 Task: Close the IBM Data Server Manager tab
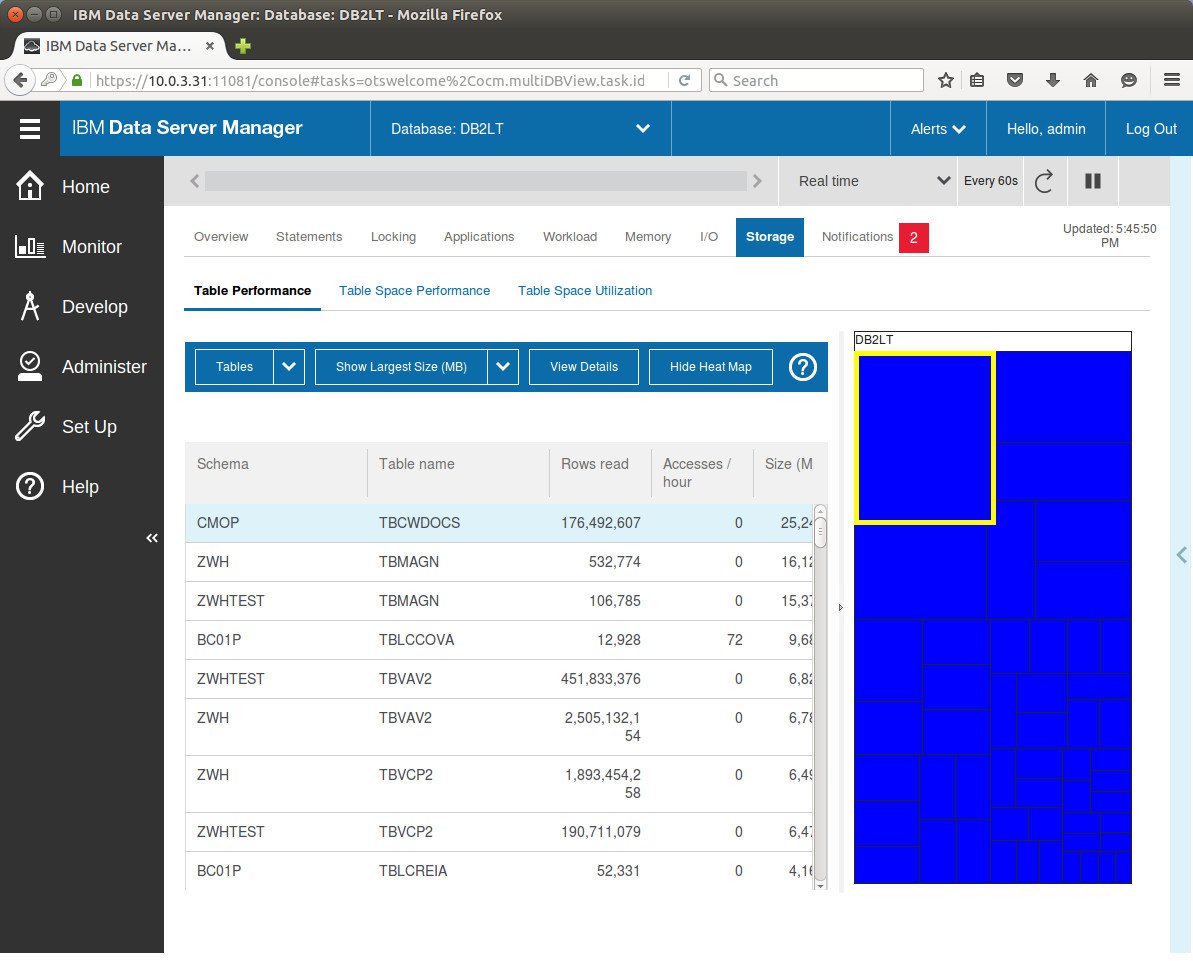[x=210, y=46]
